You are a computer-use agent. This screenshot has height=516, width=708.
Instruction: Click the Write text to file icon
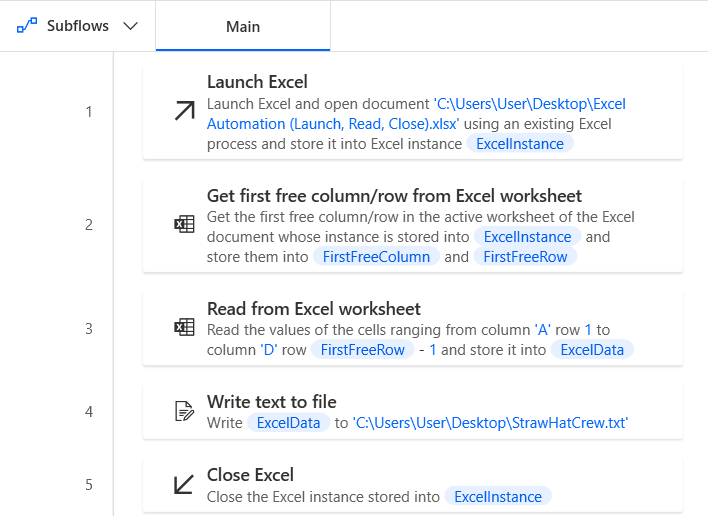point(184,411)
